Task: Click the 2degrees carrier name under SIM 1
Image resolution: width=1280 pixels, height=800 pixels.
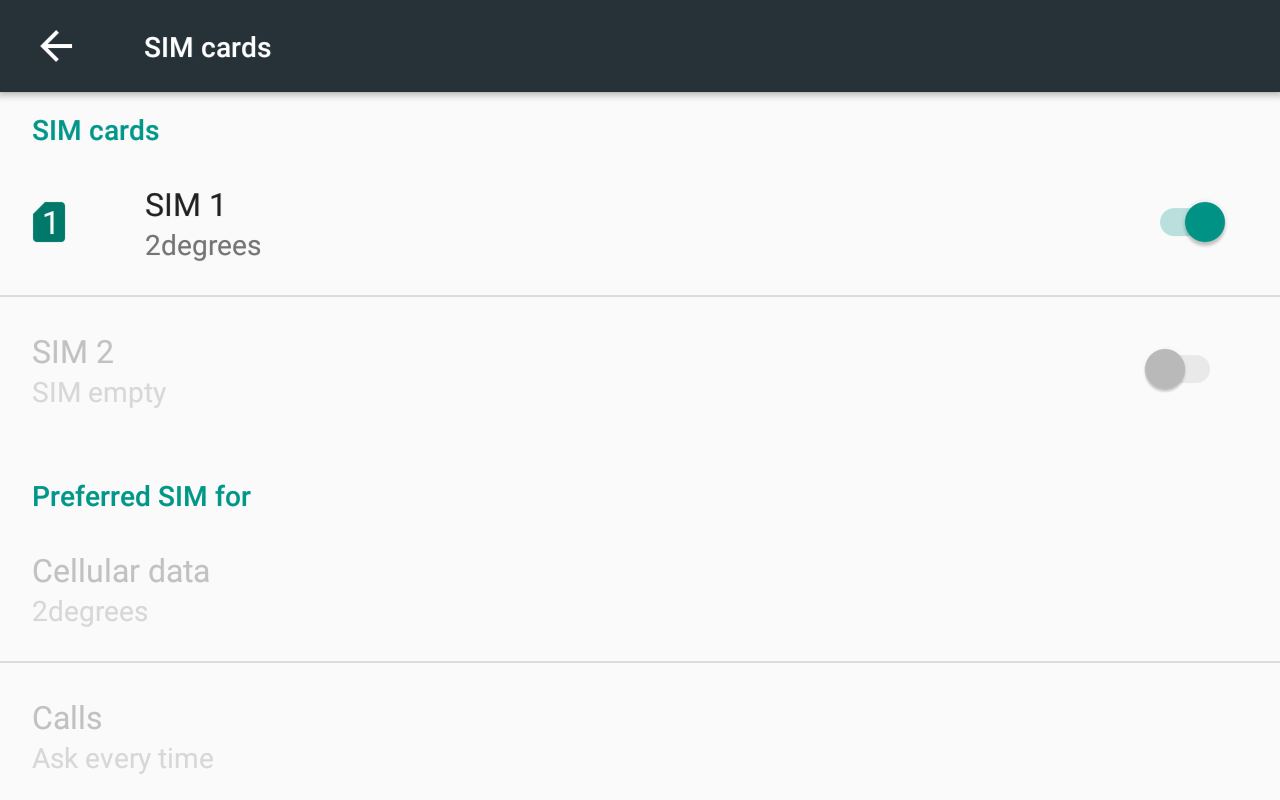Action: 203,246
